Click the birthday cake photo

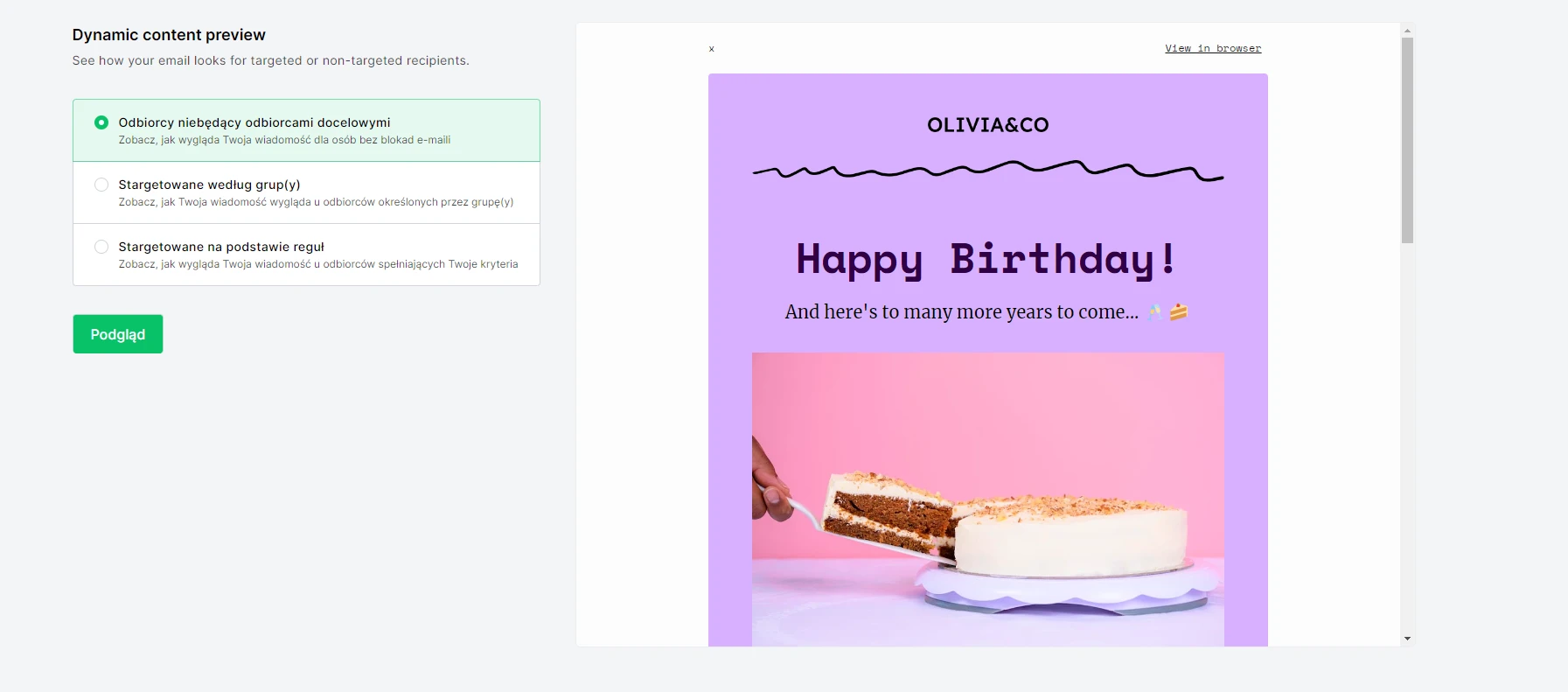pyautogui.click(x=987, y=499)
